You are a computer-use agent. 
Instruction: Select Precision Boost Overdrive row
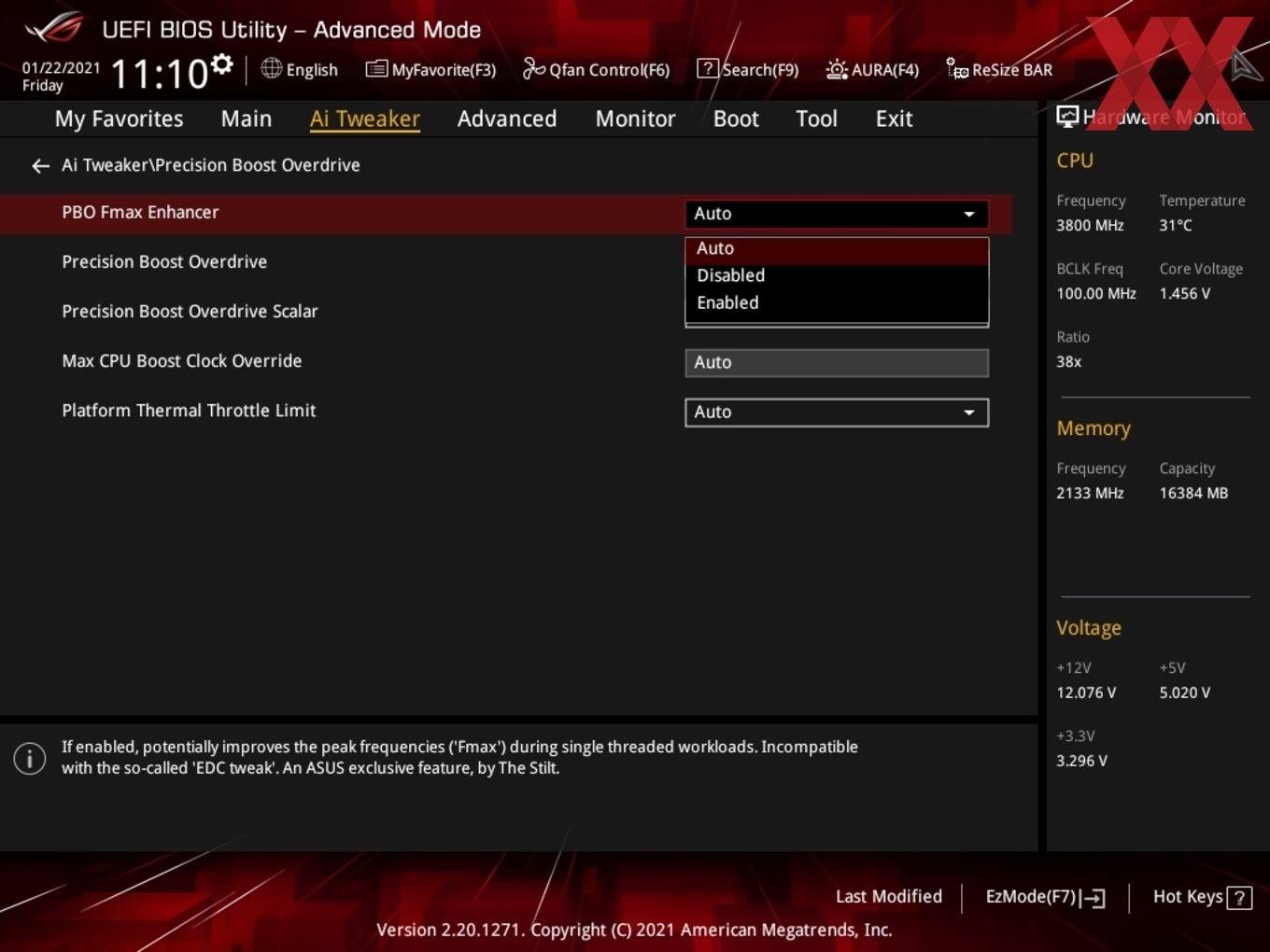click(x=164, y=262)
